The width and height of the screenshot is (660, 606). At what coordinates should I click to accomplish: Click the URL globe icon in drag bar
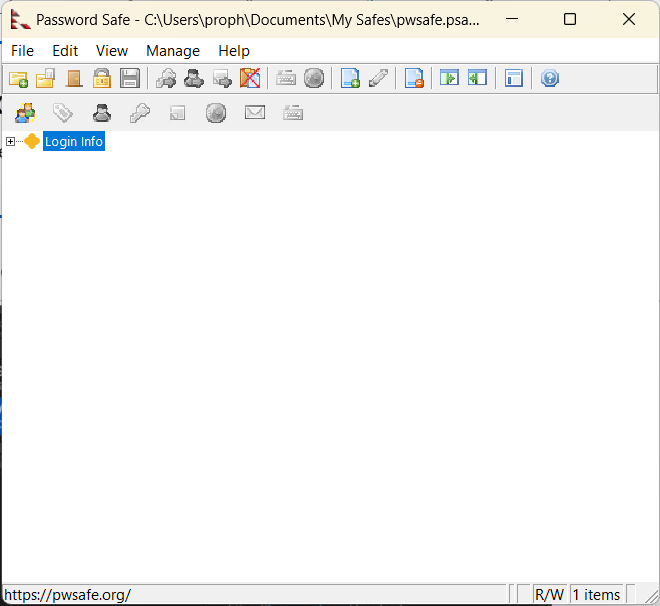pos(216,113)
